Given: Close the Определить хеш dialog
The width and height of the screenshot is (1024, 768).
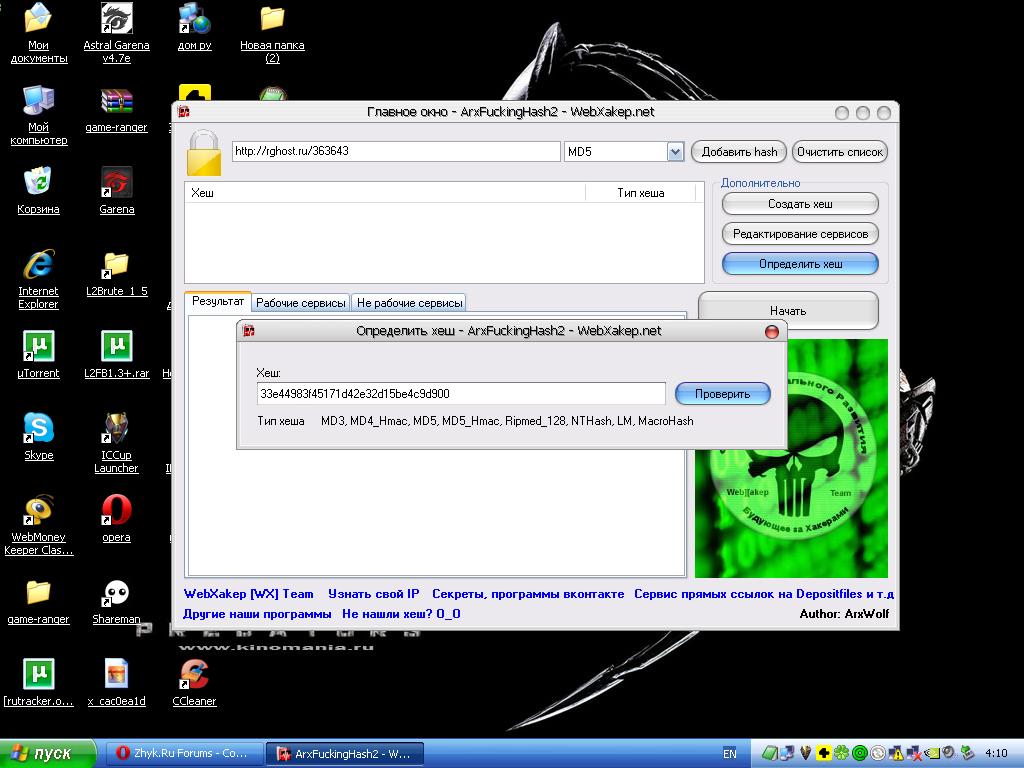Looking at the screenshot, I should tap(772, 332).
